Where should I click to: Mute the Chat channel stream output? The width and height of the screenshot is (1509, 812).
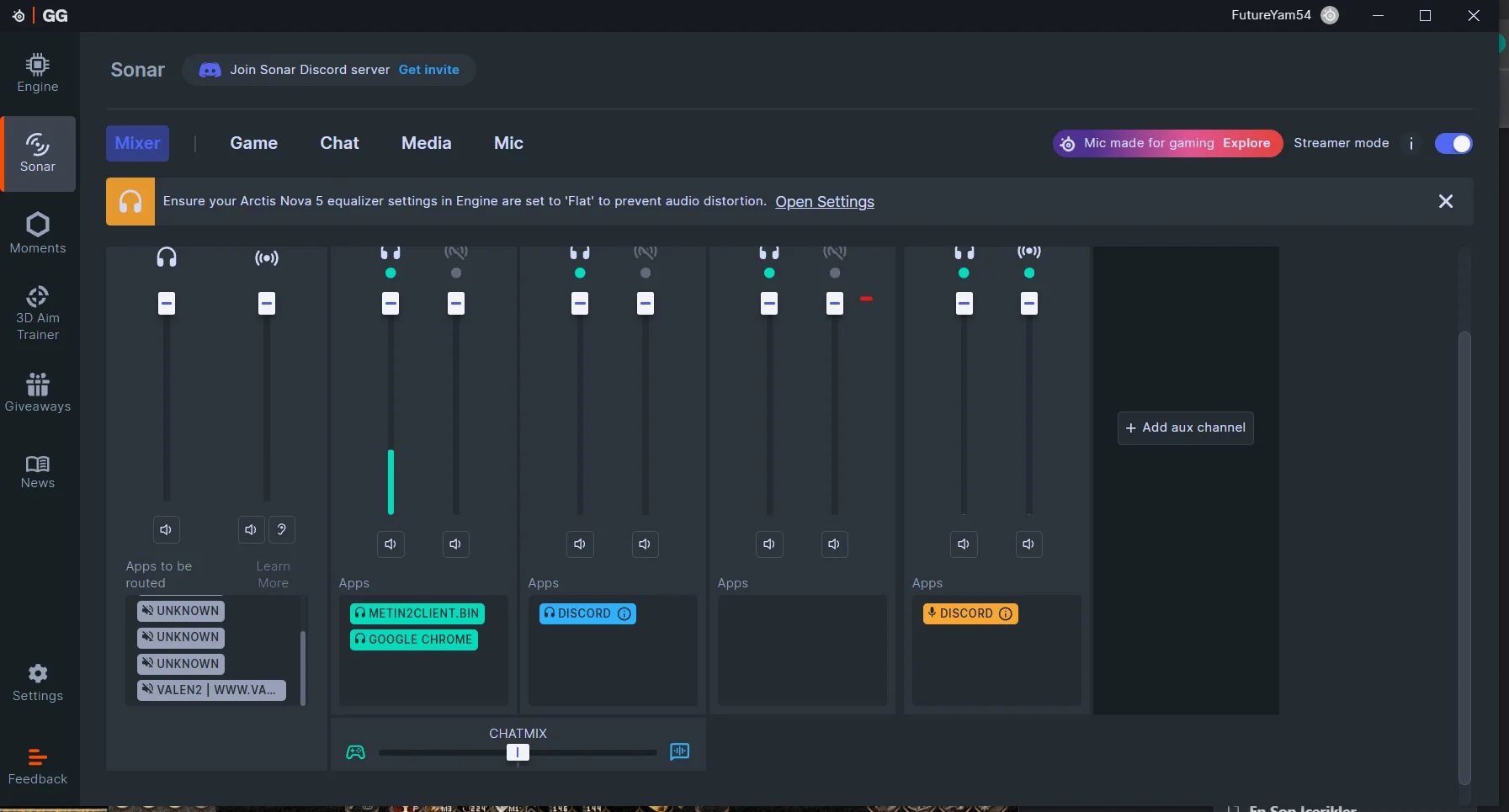(645, 544)
